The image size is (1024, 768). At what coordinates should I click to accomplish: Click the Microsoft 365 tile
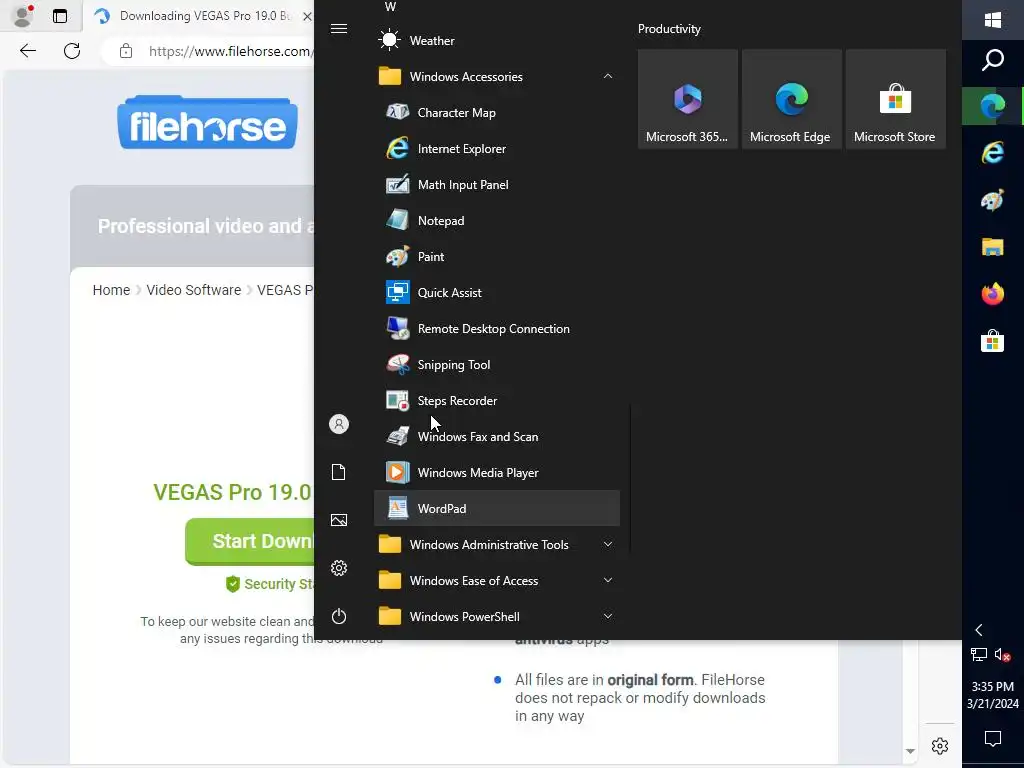tap(687, 99)
